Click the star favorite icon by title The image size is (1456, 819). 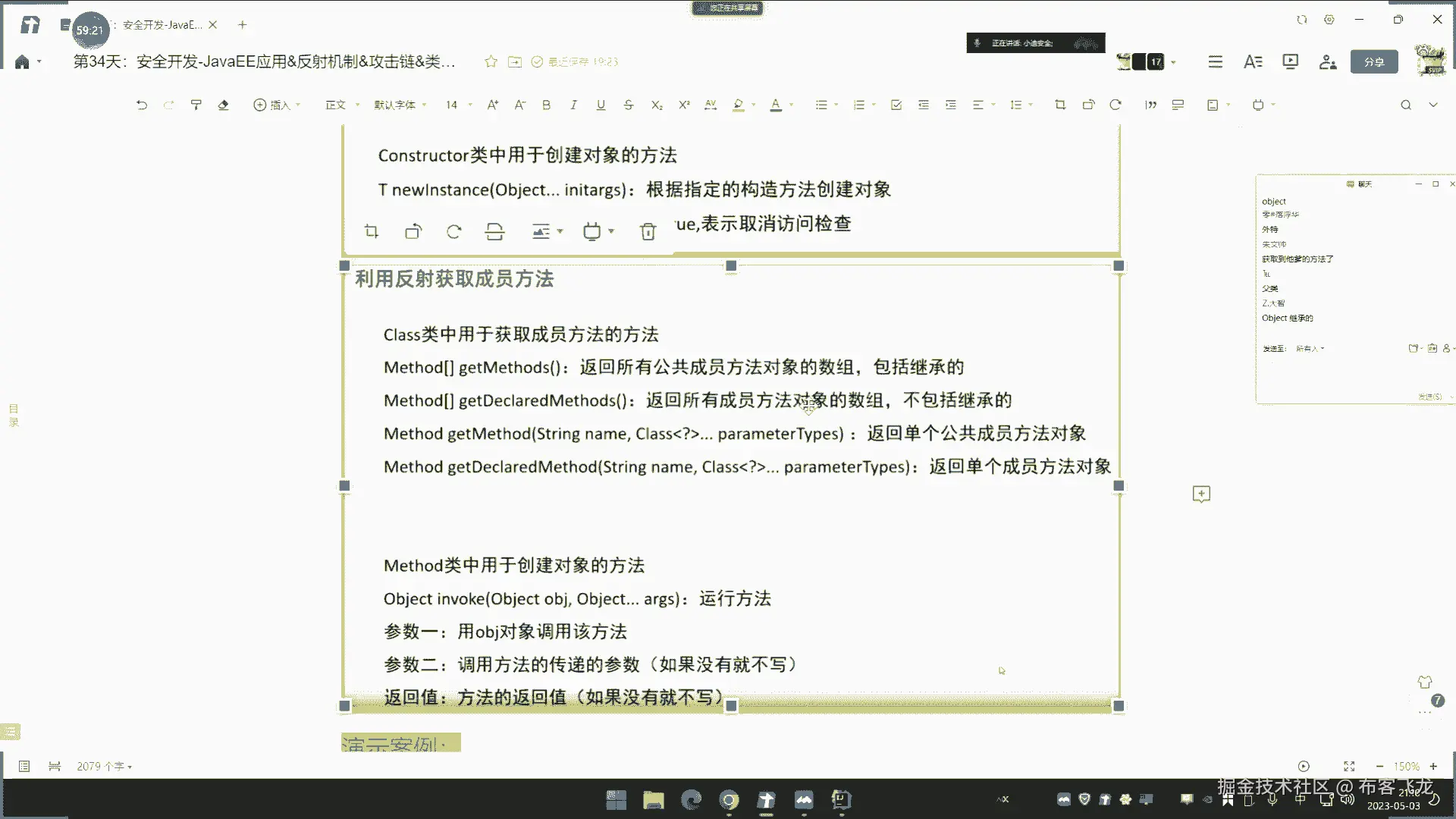coord(491,61)
